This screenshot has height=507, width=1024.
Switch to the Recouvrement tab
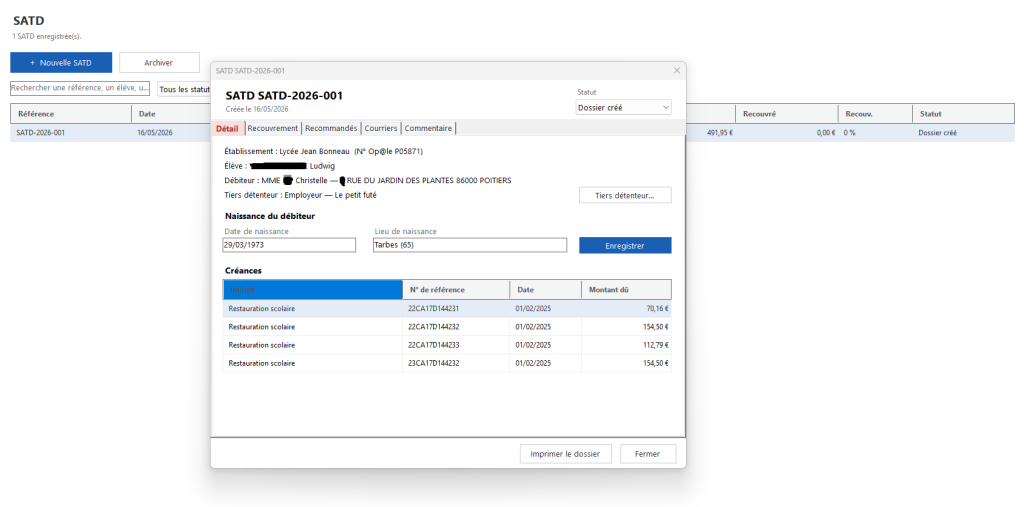click(273, 128)
